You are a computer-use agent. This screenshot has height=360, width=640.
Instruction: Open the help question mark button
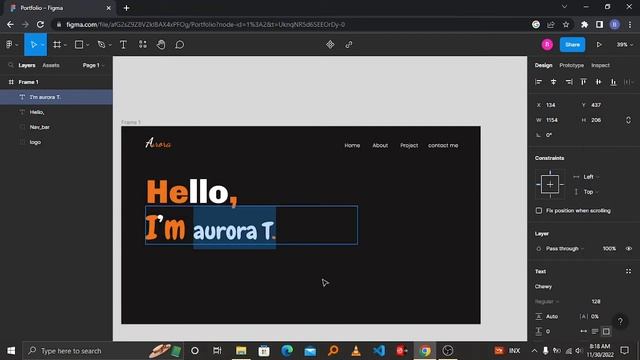(x=620, y=321)
